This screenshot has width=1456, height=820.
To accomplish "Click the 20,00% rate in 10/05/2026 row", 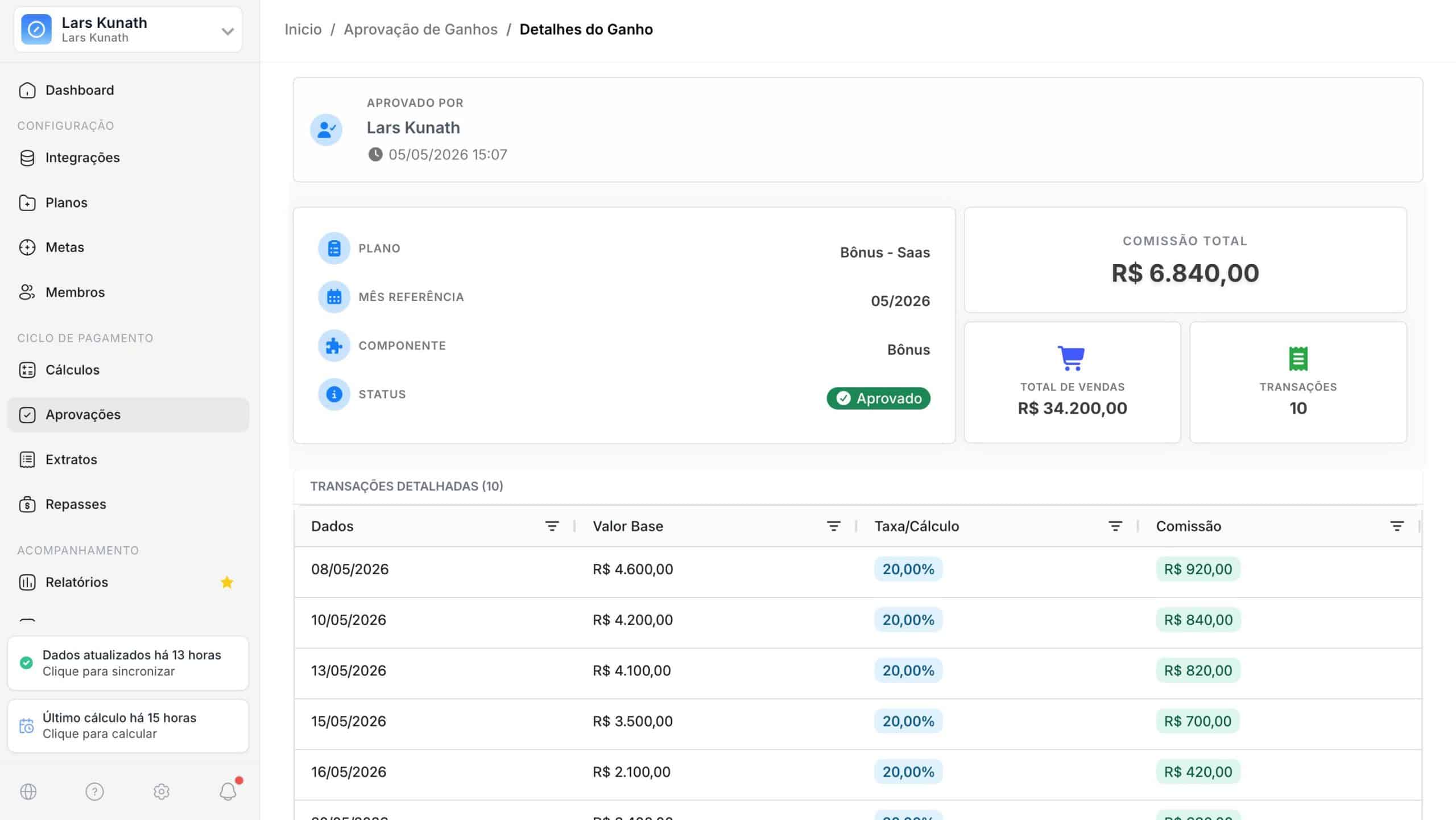I will 908,620.
